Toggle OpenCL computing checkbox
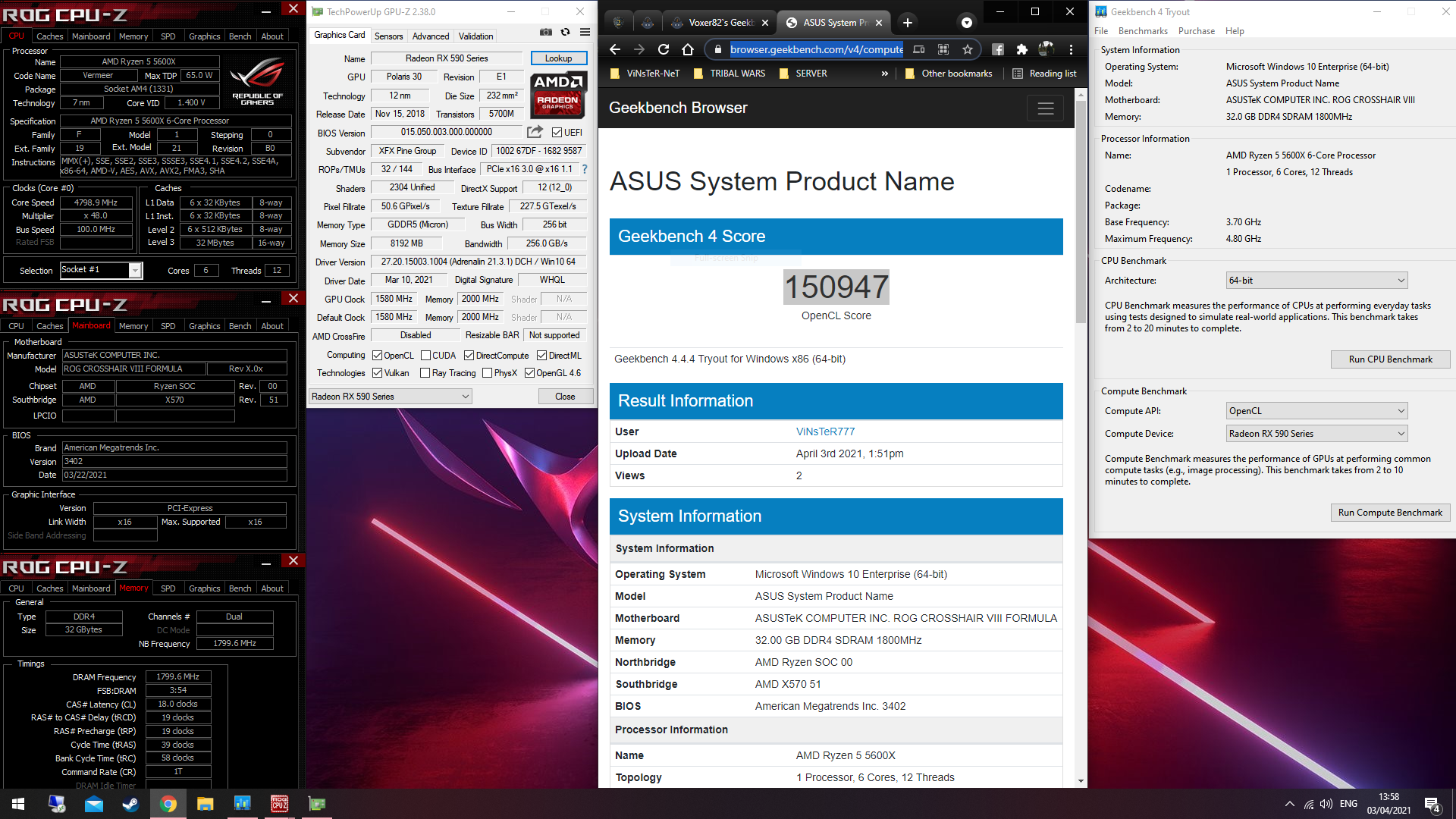The image size is (1456, 819). pos(377,356)
